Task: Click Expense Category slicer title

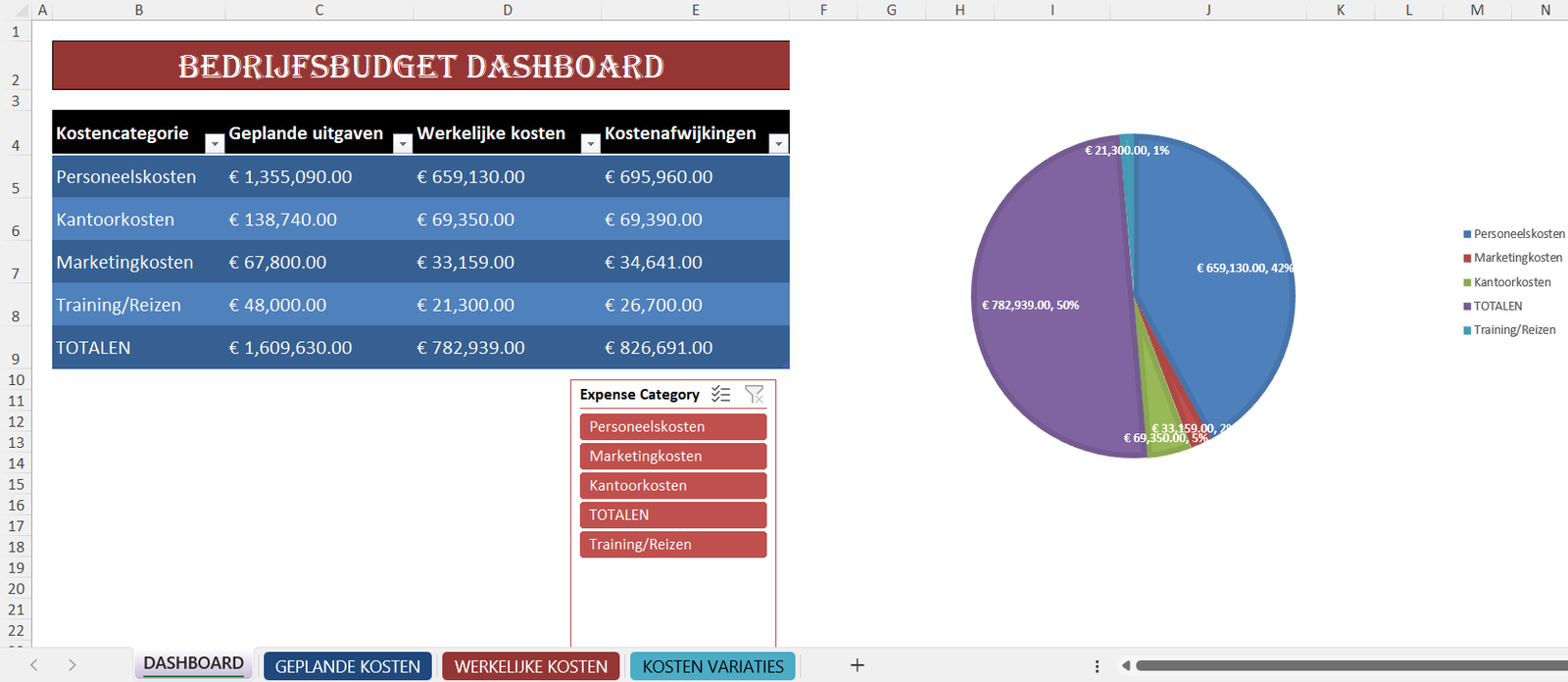Action: pyautogui.click(x=640, y=394)
